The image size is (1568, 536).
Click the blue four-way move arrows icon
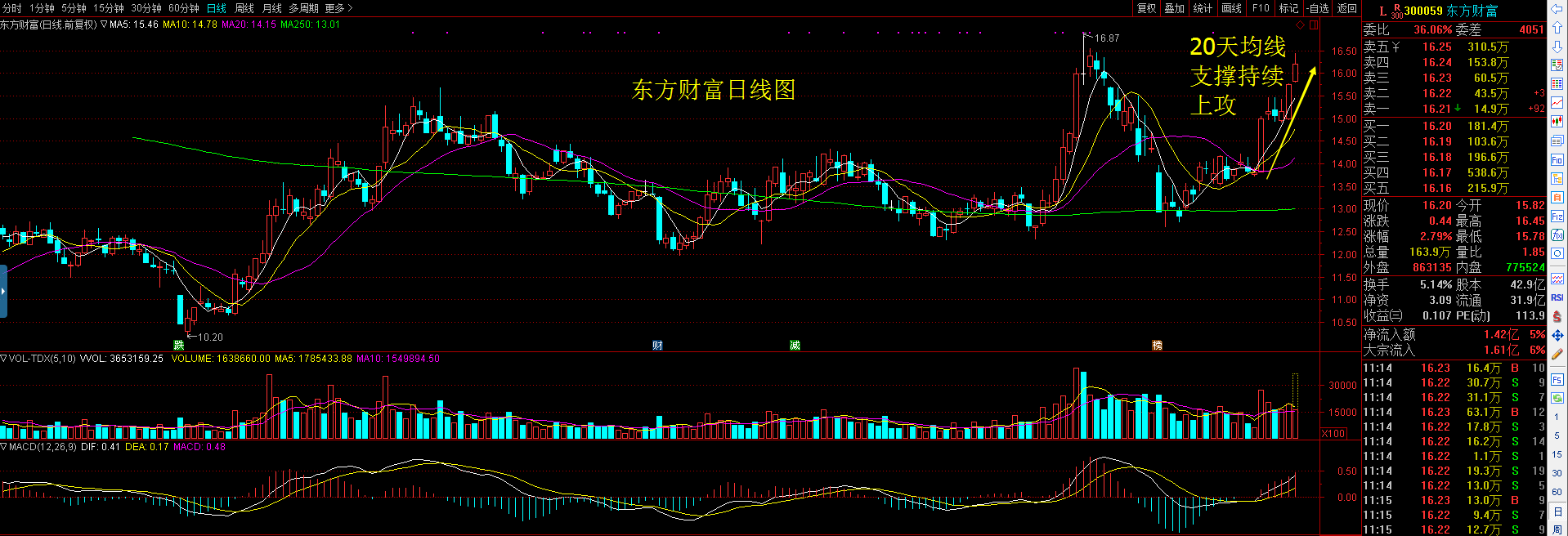(1557, 335)
